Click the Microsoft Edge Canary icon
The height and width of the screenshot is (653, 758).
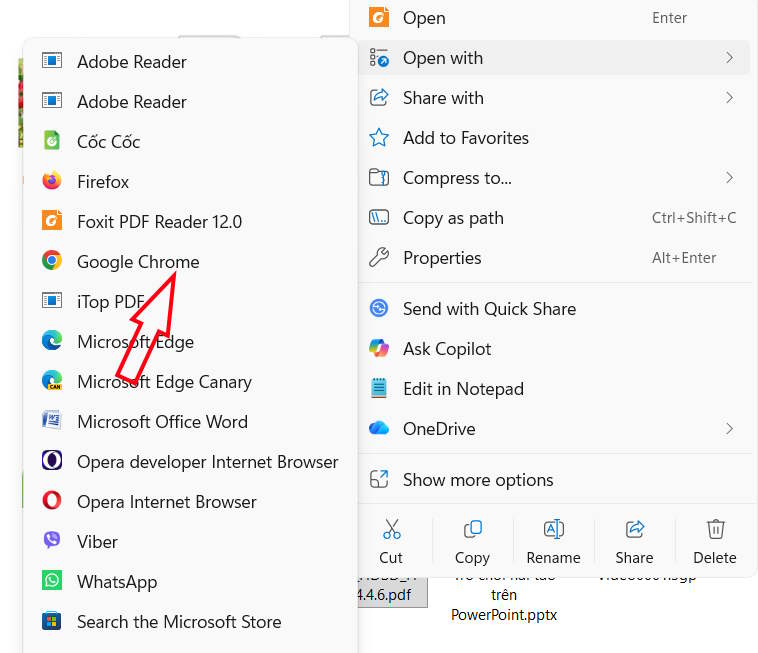coord(52,380)
